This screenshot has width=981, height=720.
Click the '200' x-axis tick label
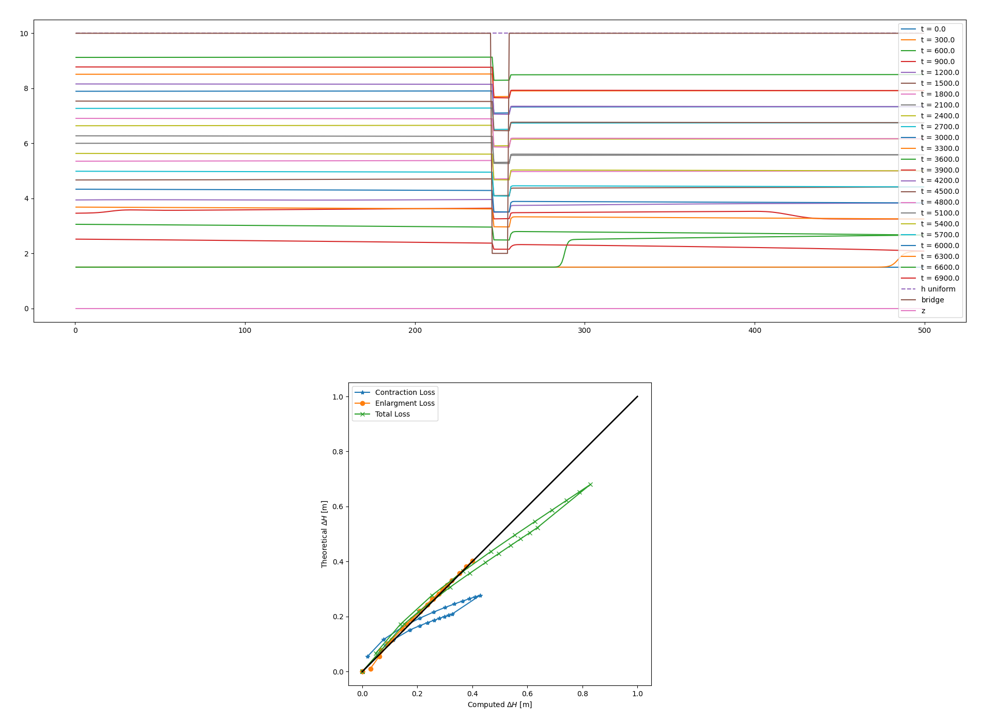(x=415, y=329)
